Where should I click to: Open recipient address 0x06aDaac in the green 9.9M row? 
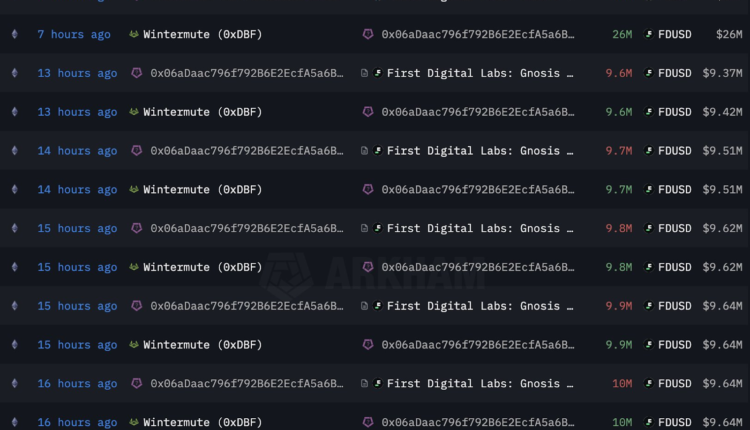[478, 345]
